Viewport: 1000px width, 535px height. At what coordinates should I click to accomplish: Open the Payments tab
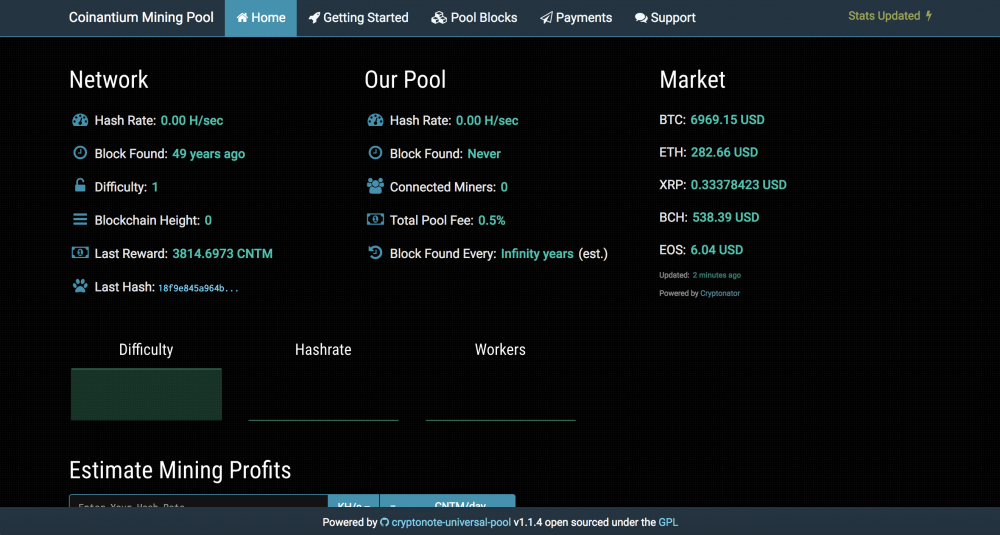(x=577, y=18)
